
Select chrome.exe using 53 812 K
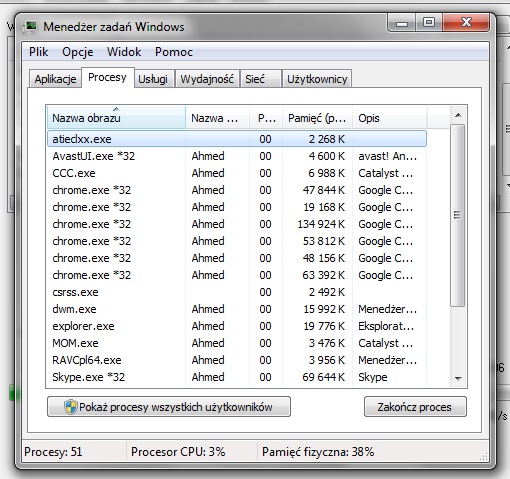[237, 241]
